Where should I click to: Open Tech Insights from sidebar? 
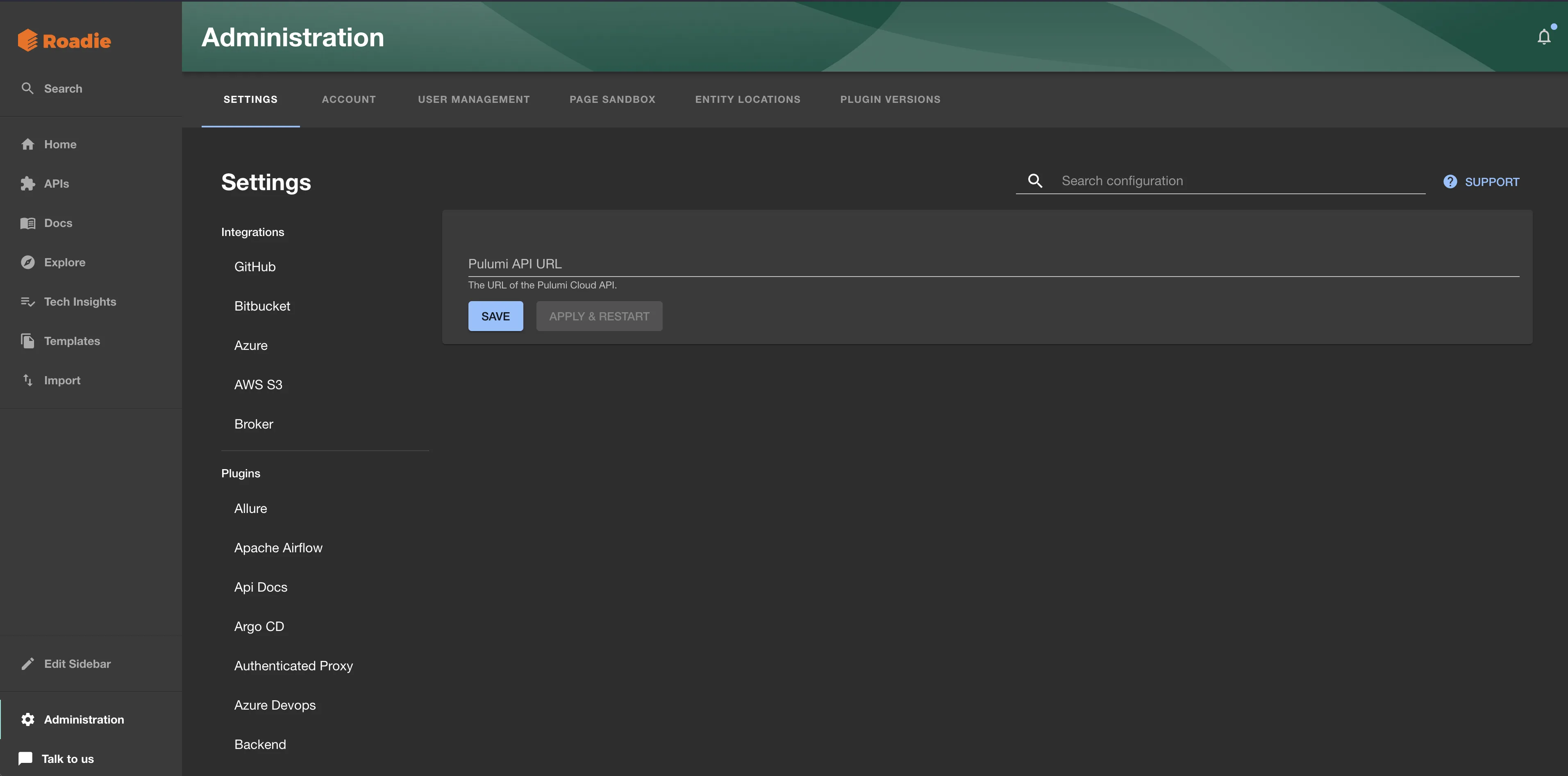click(28, 301)
